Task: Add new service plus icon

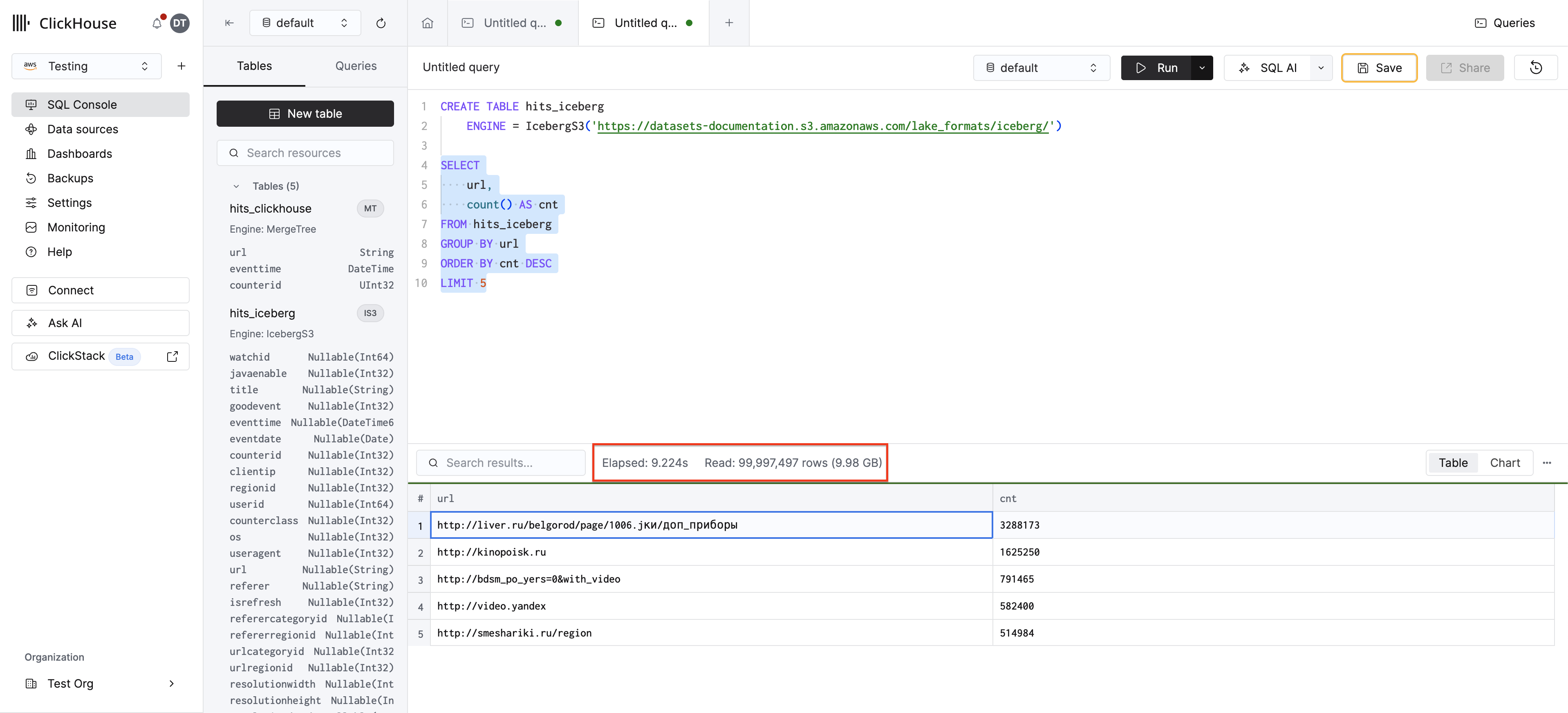Action: (x=181, y=66)
